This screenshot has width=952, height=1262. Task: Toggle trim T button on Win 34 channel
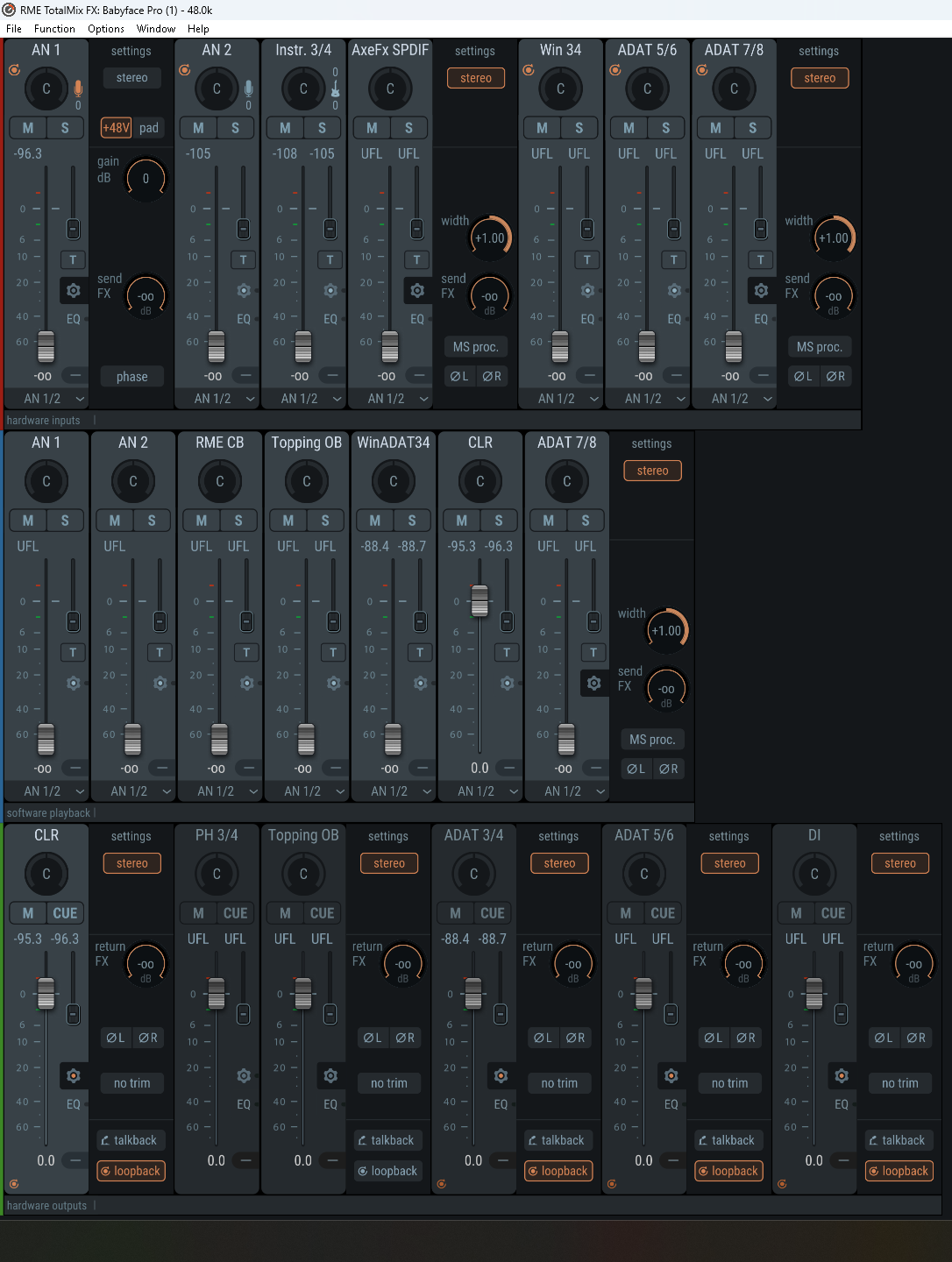coord(587,259)
